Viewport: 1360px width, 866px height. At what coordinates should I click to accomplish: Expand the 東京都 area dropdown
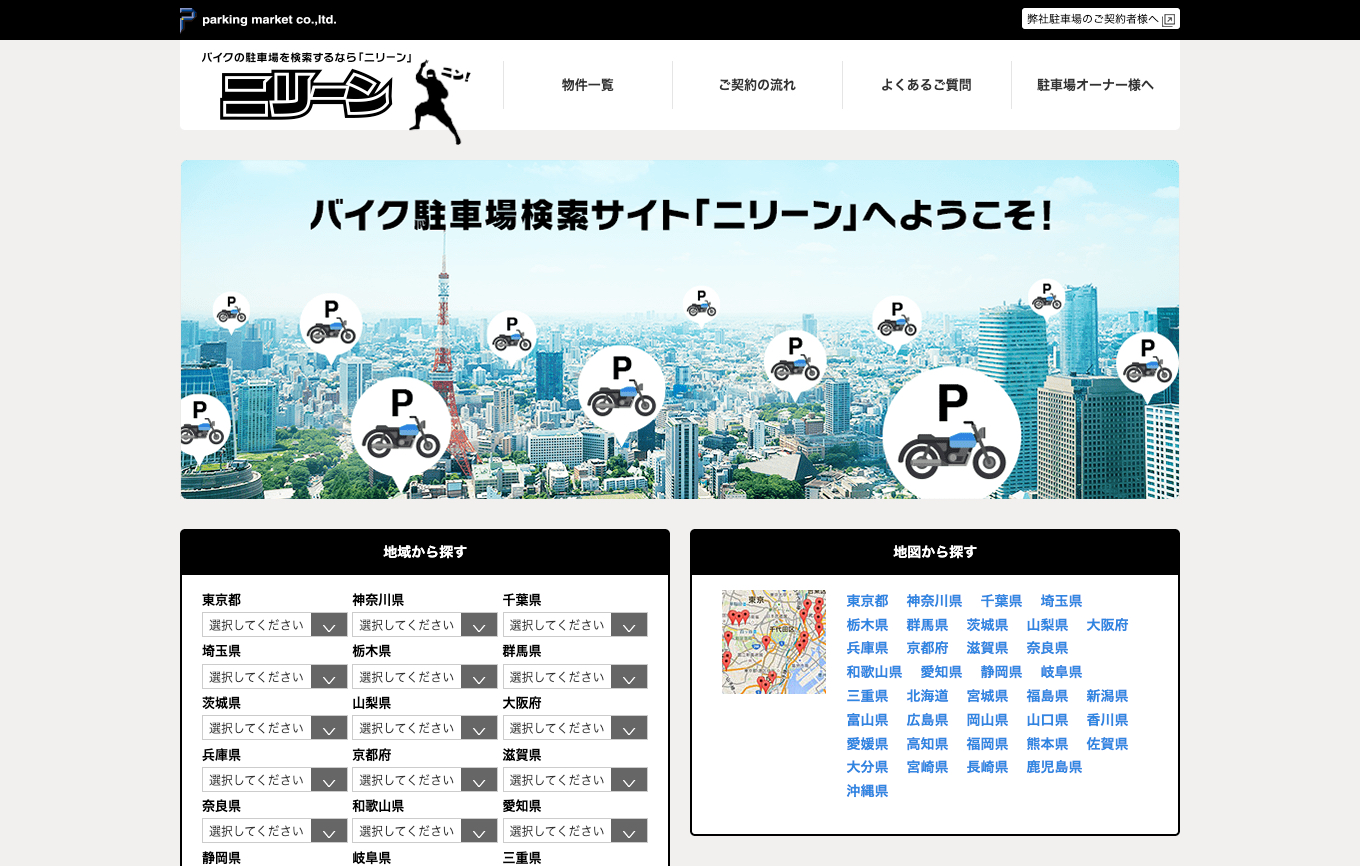(x=275, y=625)
